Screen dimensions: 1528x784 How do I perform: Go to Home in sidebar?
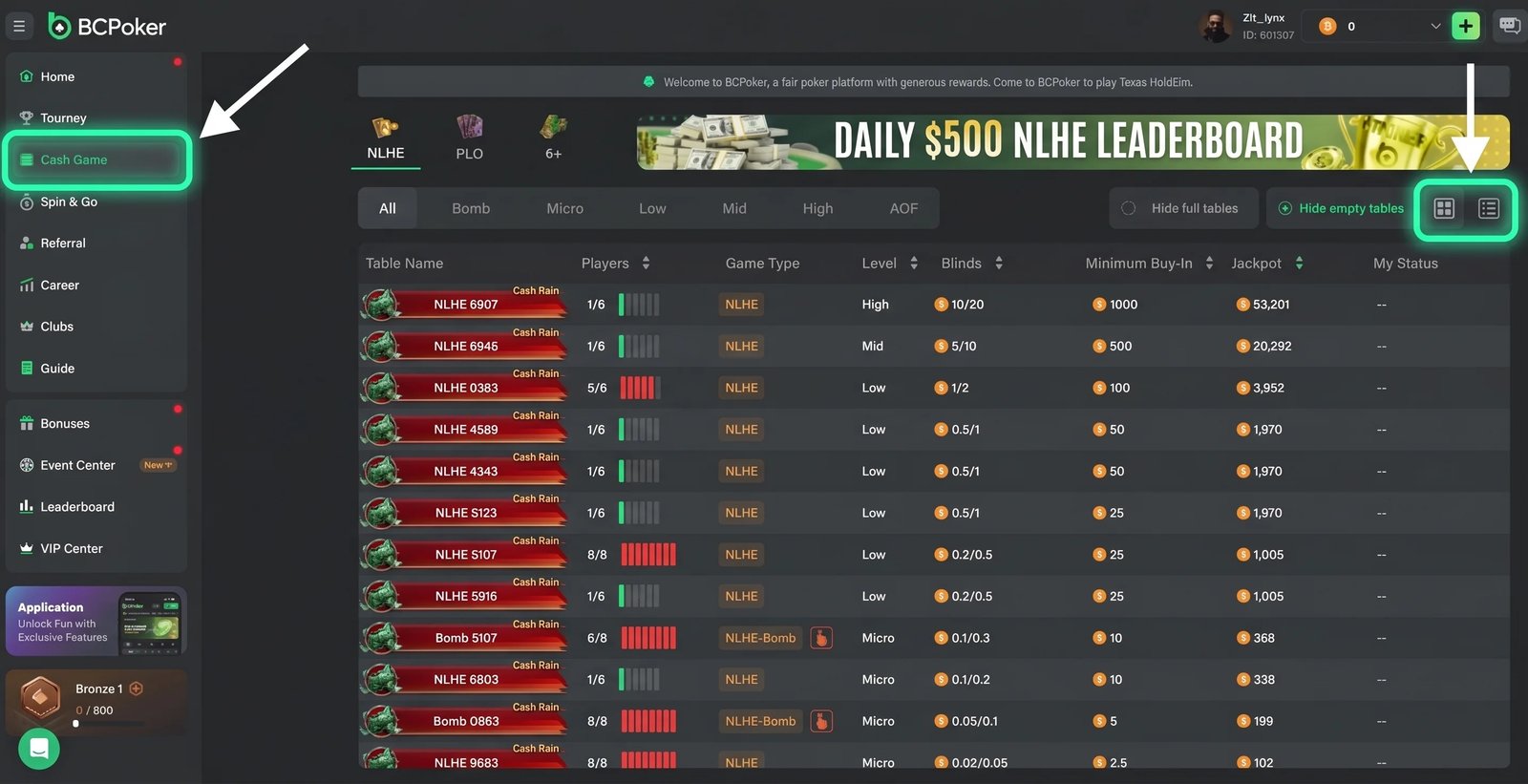click(x=95, y=76)
